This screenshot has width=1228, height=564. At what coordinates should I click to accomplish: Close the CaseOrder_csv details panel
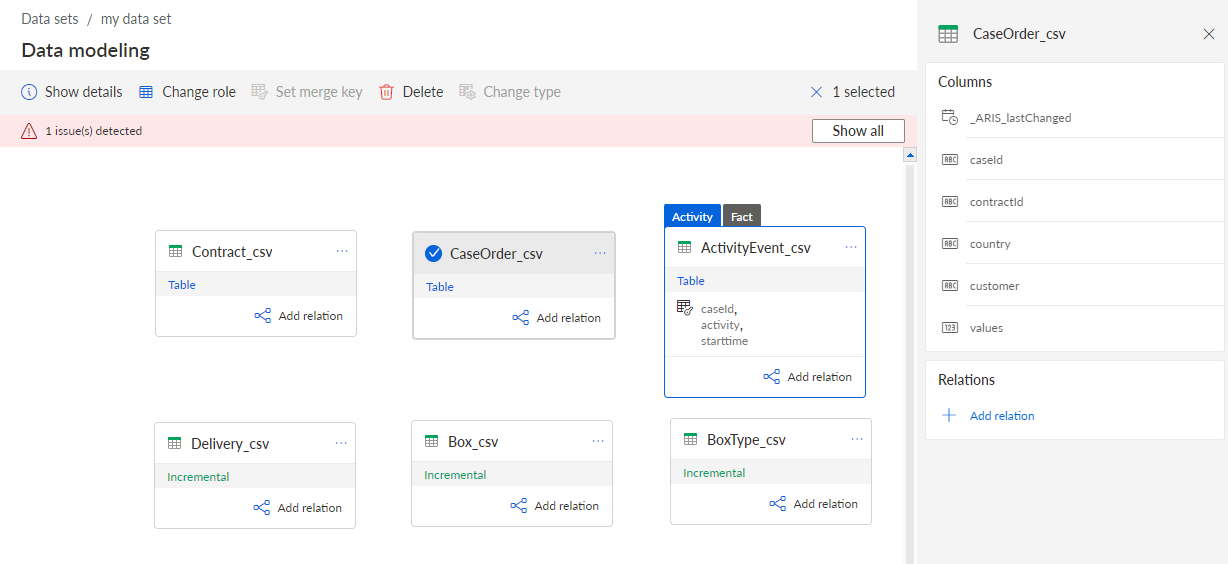pos(1209,34)
